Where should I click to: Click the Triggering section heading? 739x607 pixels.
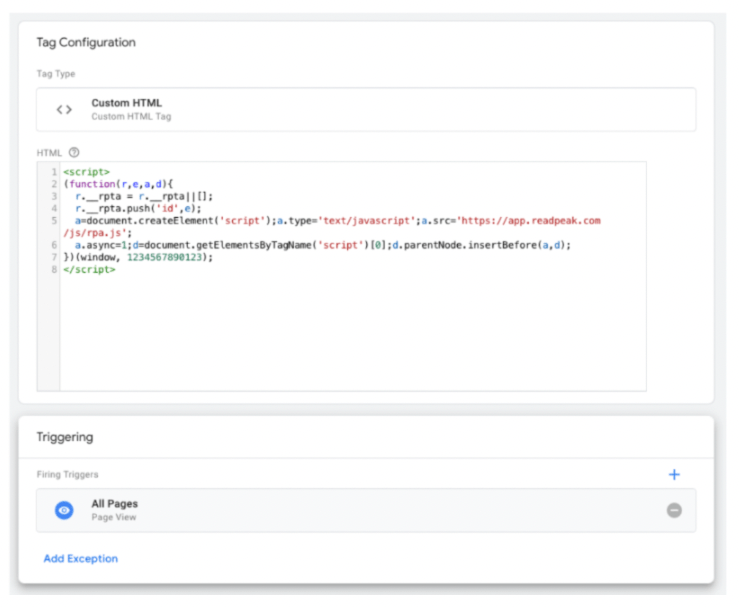[x=65, y=437]
